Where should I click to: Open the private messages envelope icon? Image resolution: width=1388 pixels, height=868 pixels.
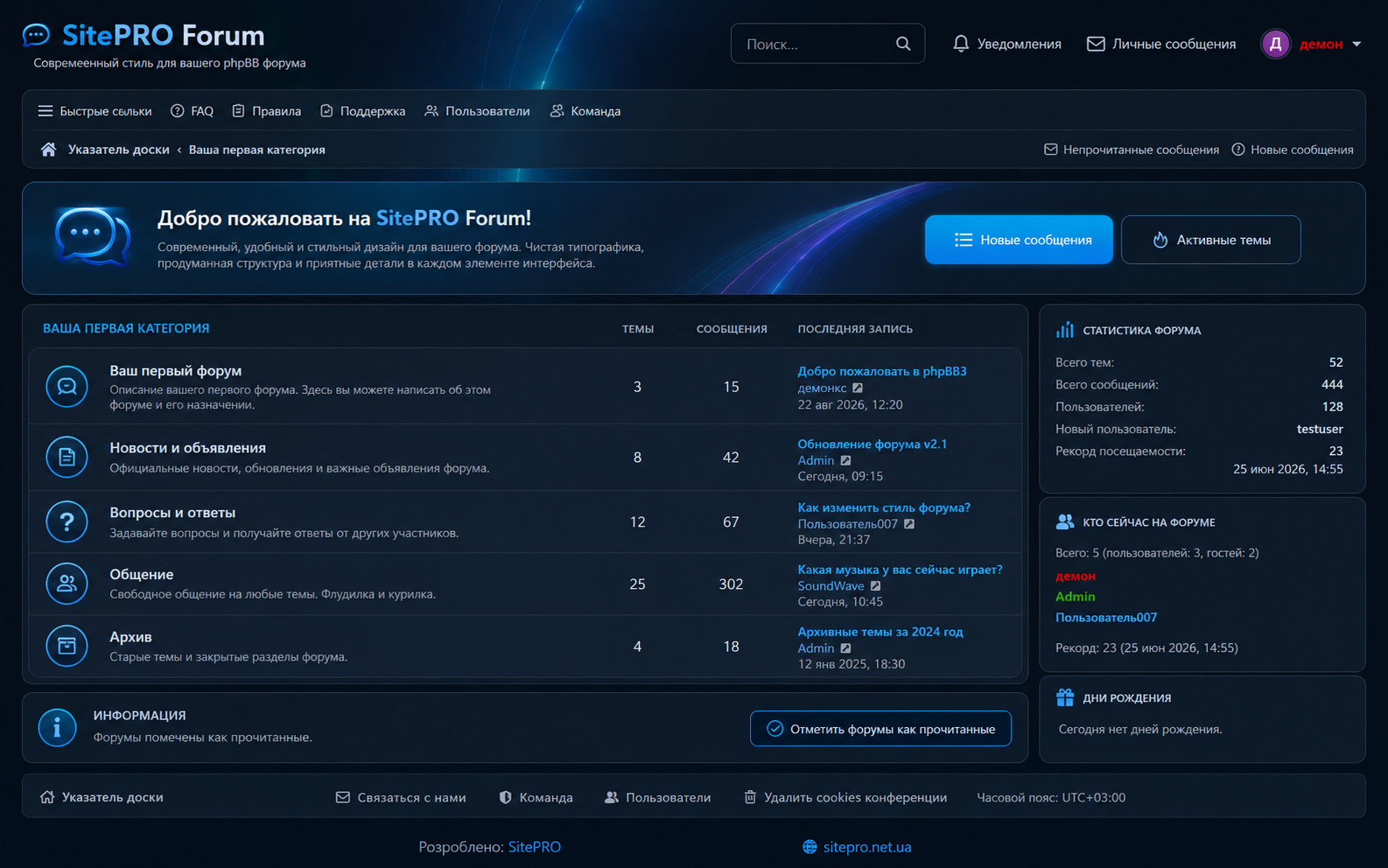coord(1096,44)
